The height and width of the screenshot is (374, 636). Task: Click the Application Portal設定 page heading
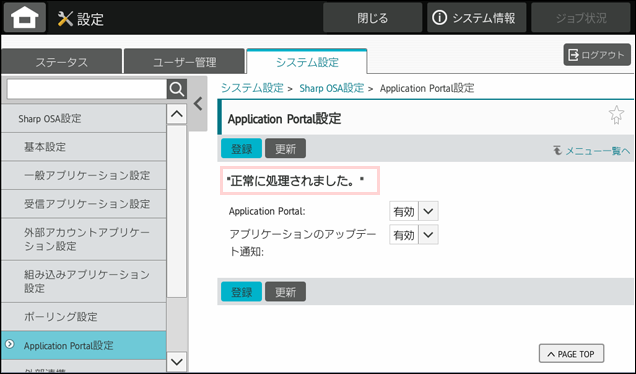pyautogui.click(x=284, y=119)
